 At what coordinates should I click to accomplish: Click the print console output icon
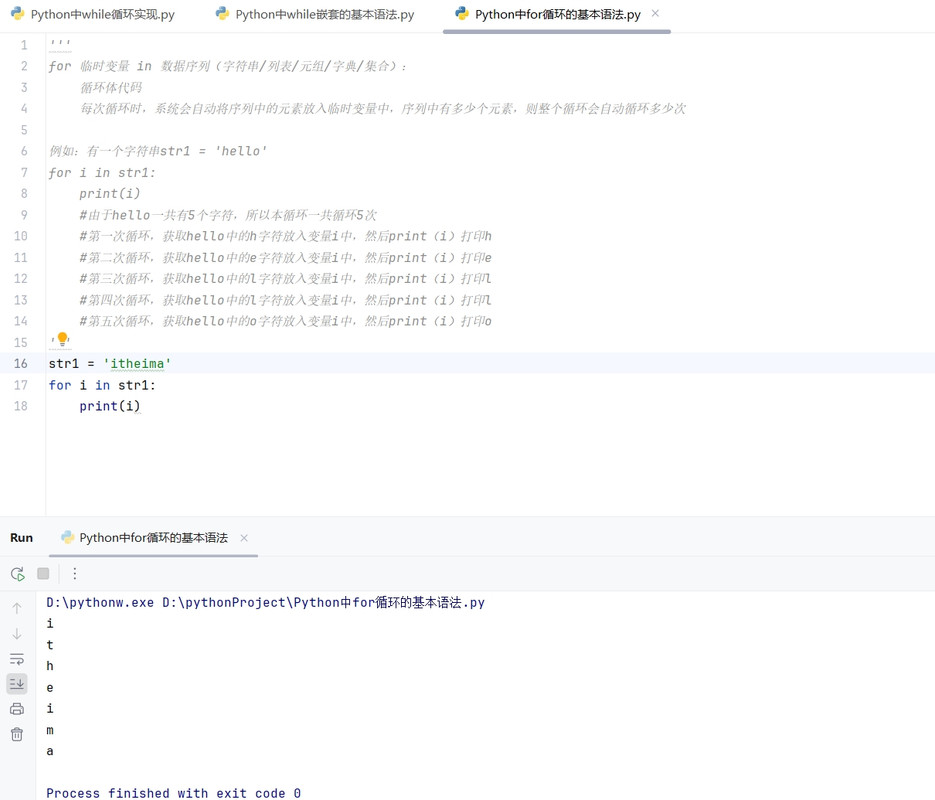17,709
